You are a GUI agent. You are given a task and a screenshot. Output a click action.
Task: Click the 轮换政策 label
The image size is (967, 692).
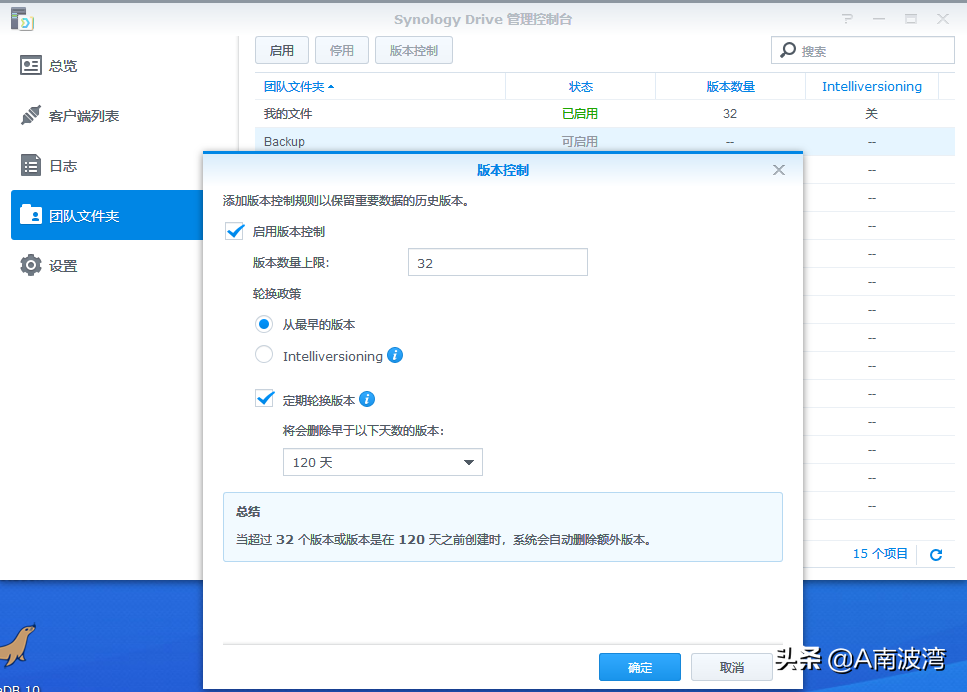(277, 294)
